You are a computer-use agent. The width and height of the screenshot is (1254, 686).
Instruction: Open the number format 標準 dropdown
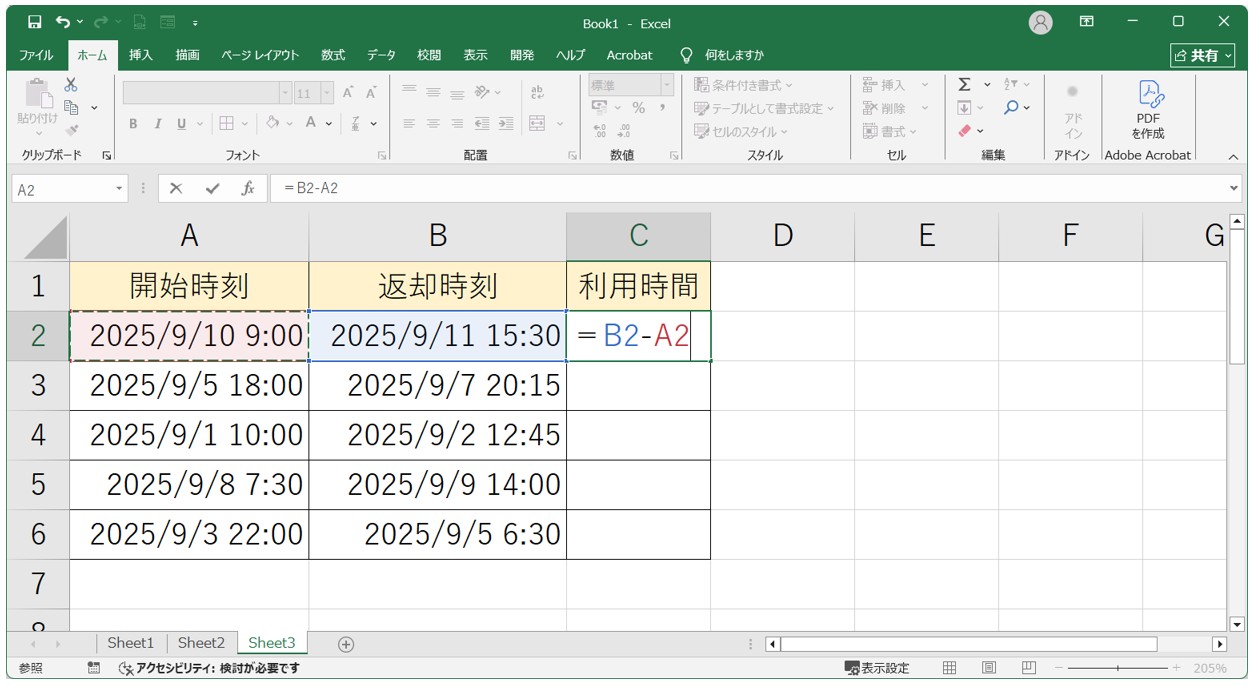pos(665,85)
